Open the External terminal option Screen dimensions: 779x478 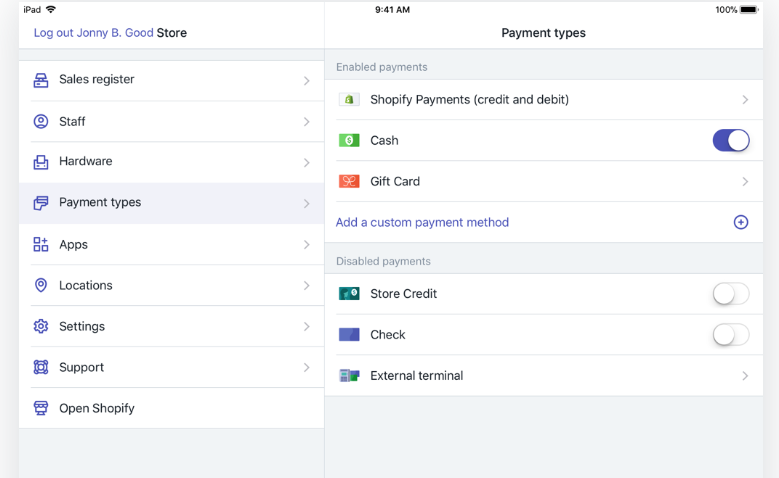[x=544, y=376]
